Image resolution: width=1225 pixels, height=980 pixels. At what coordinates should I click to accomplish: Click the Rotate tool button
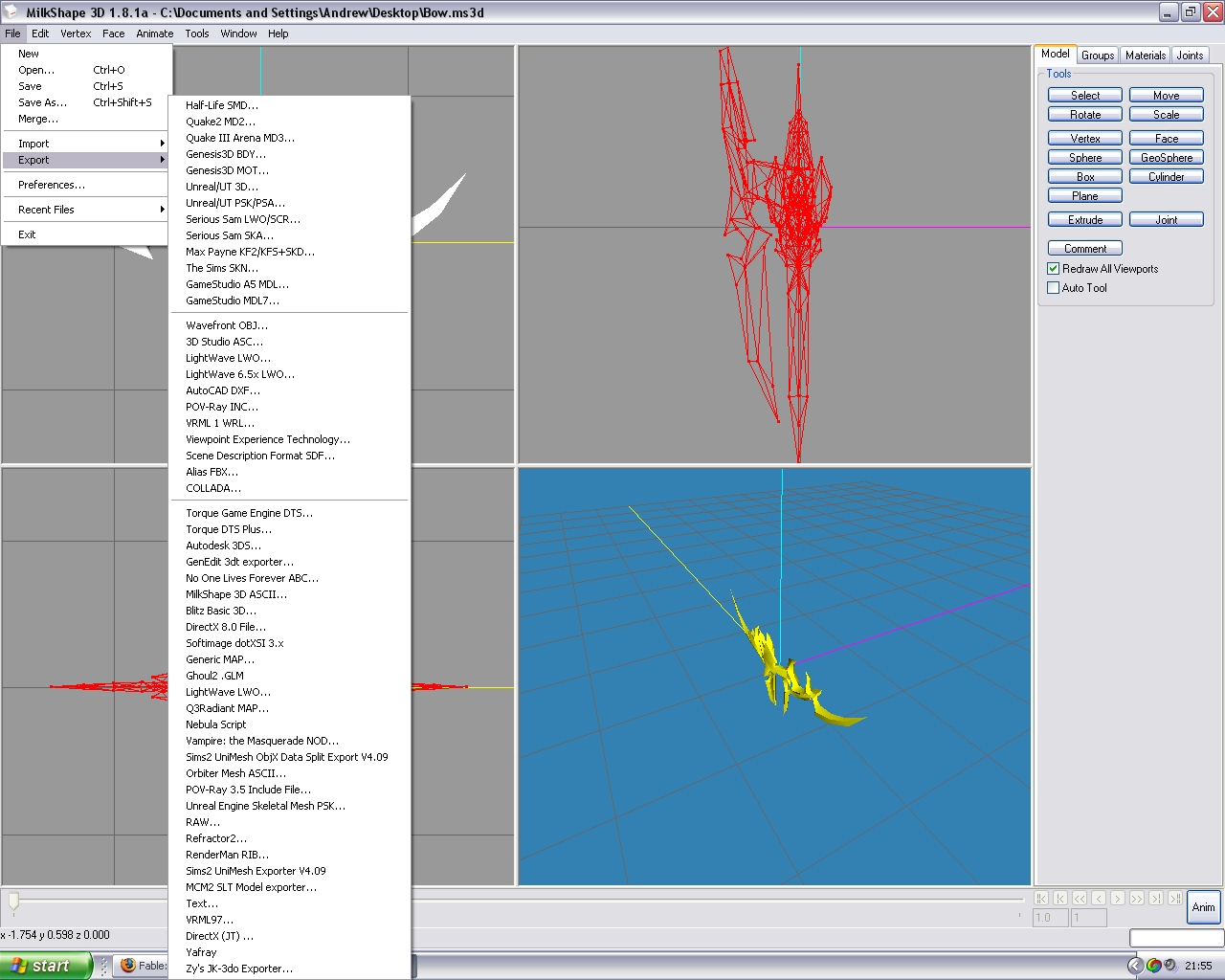1084,115
